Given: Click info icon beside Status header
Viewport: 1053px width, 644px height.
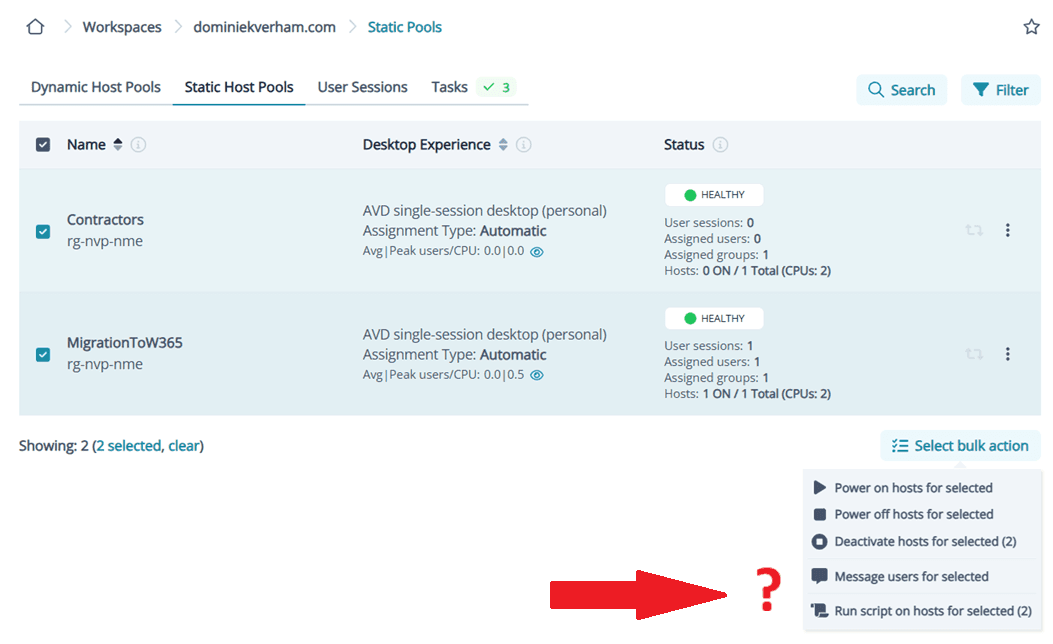Looking at the screenshot, I should [x=720, y=145].
